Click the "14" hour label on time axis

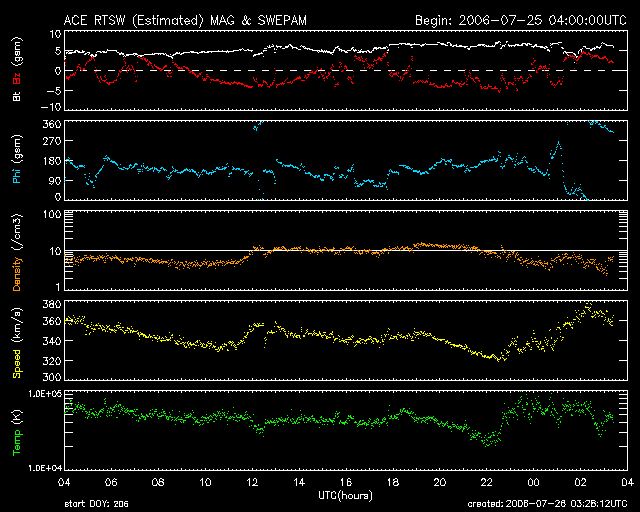pos(299,482)
